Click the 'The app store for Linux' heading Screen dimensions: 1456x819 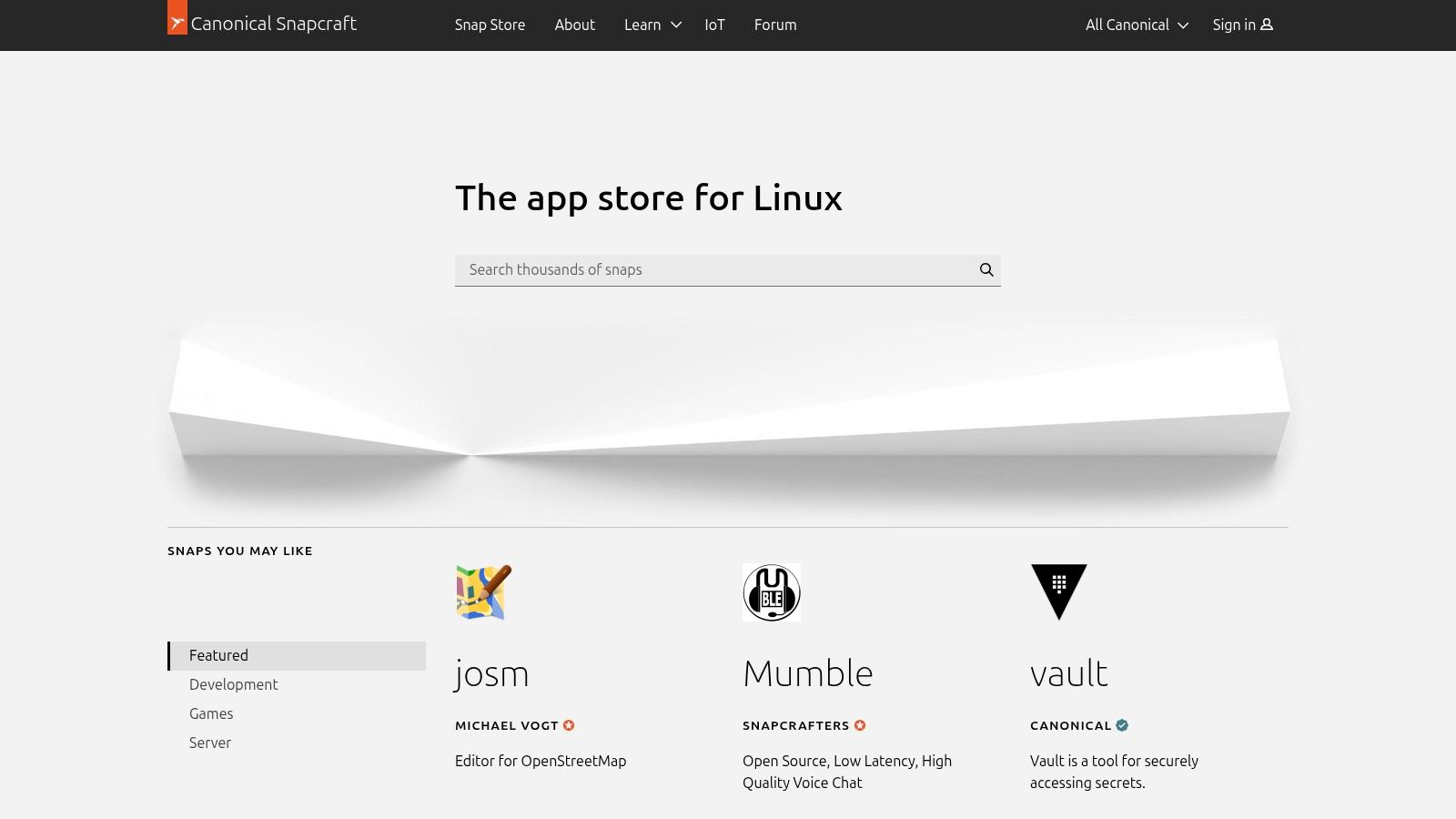[649, 197]
